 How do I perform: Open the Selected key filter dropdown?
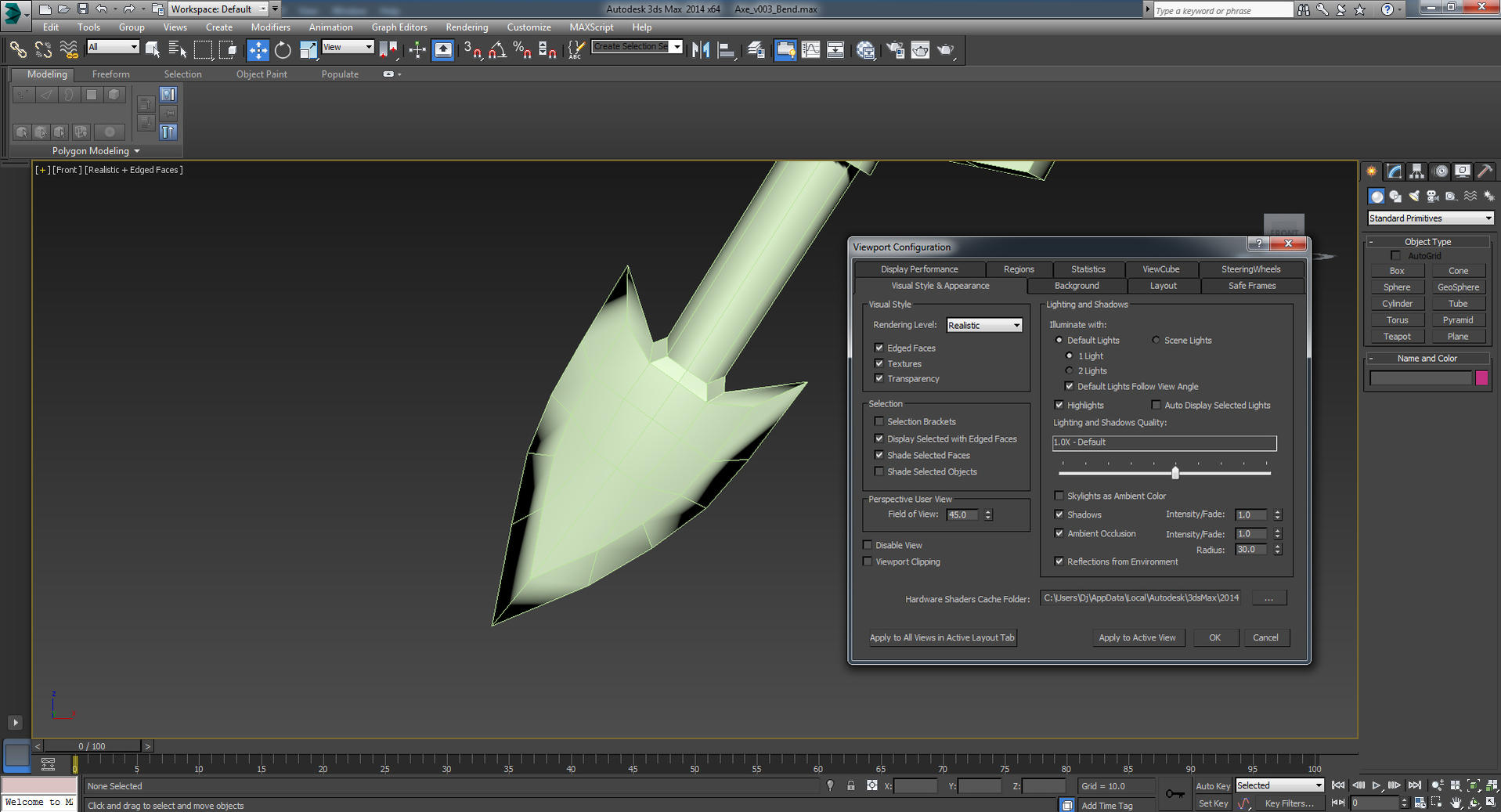[x=1279, y=785]
